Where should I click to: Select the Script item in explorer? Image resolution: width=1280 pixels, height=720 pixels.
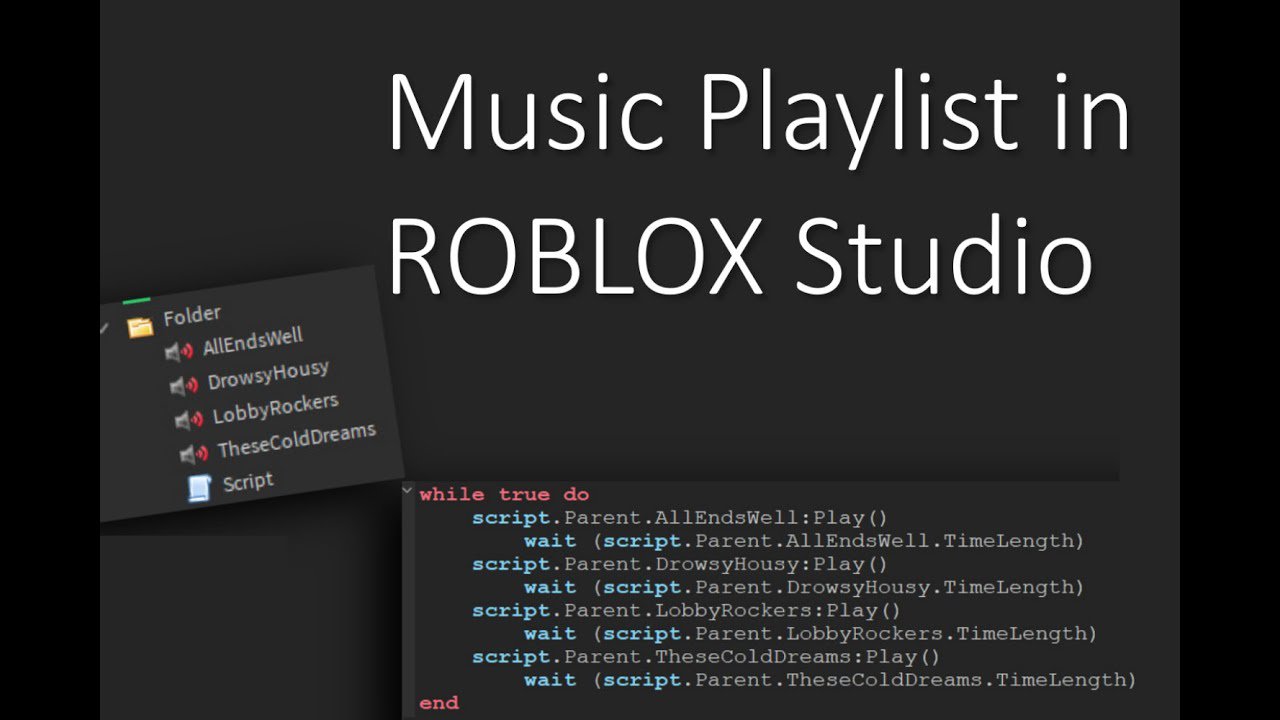pos(248,481)
